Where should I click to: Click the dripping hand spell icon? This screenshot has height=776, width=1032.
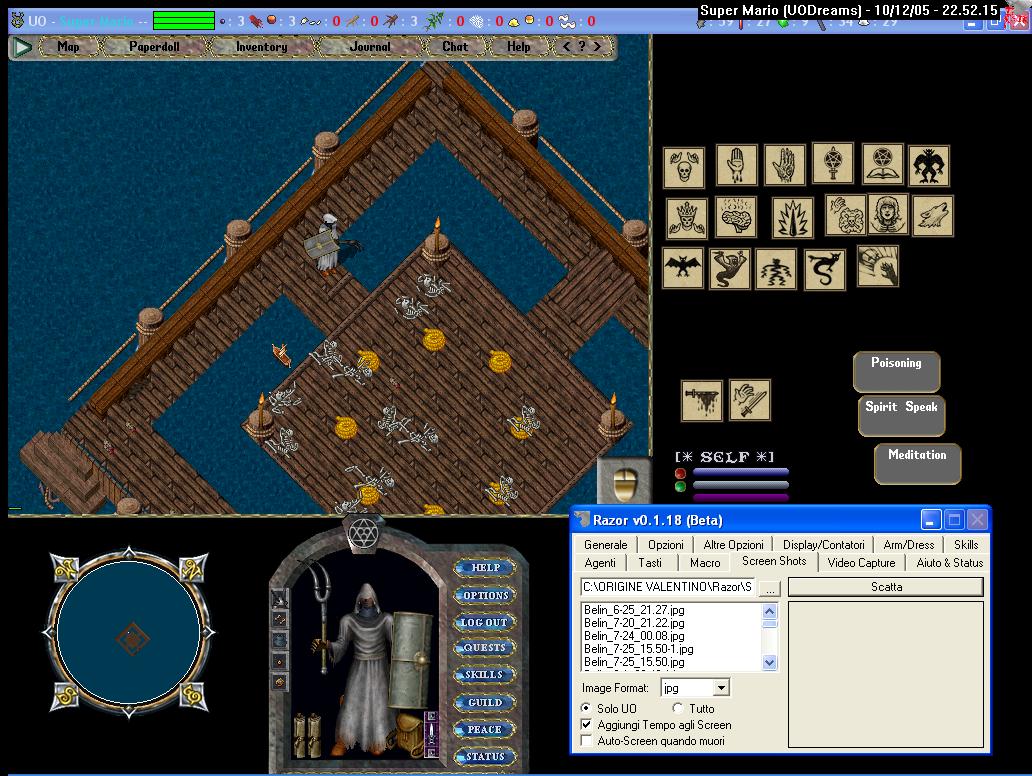click(736, 164)
